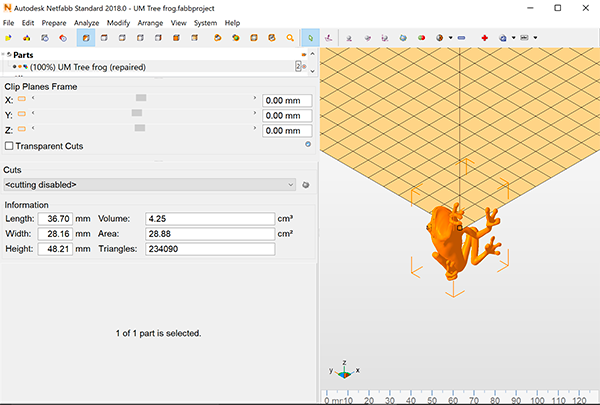Viewport: 600px width, 405px height.
Task: Click Y clip slider left arrow
Action: [33, 113]
